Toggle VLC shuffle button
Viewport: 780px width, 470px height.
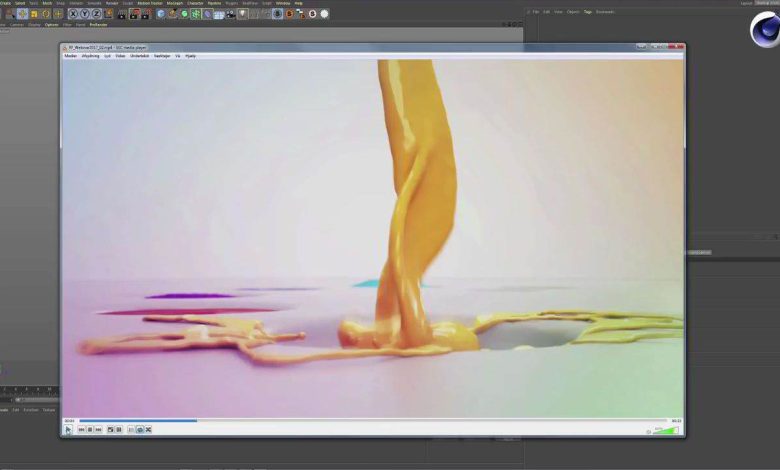[148, 429]
